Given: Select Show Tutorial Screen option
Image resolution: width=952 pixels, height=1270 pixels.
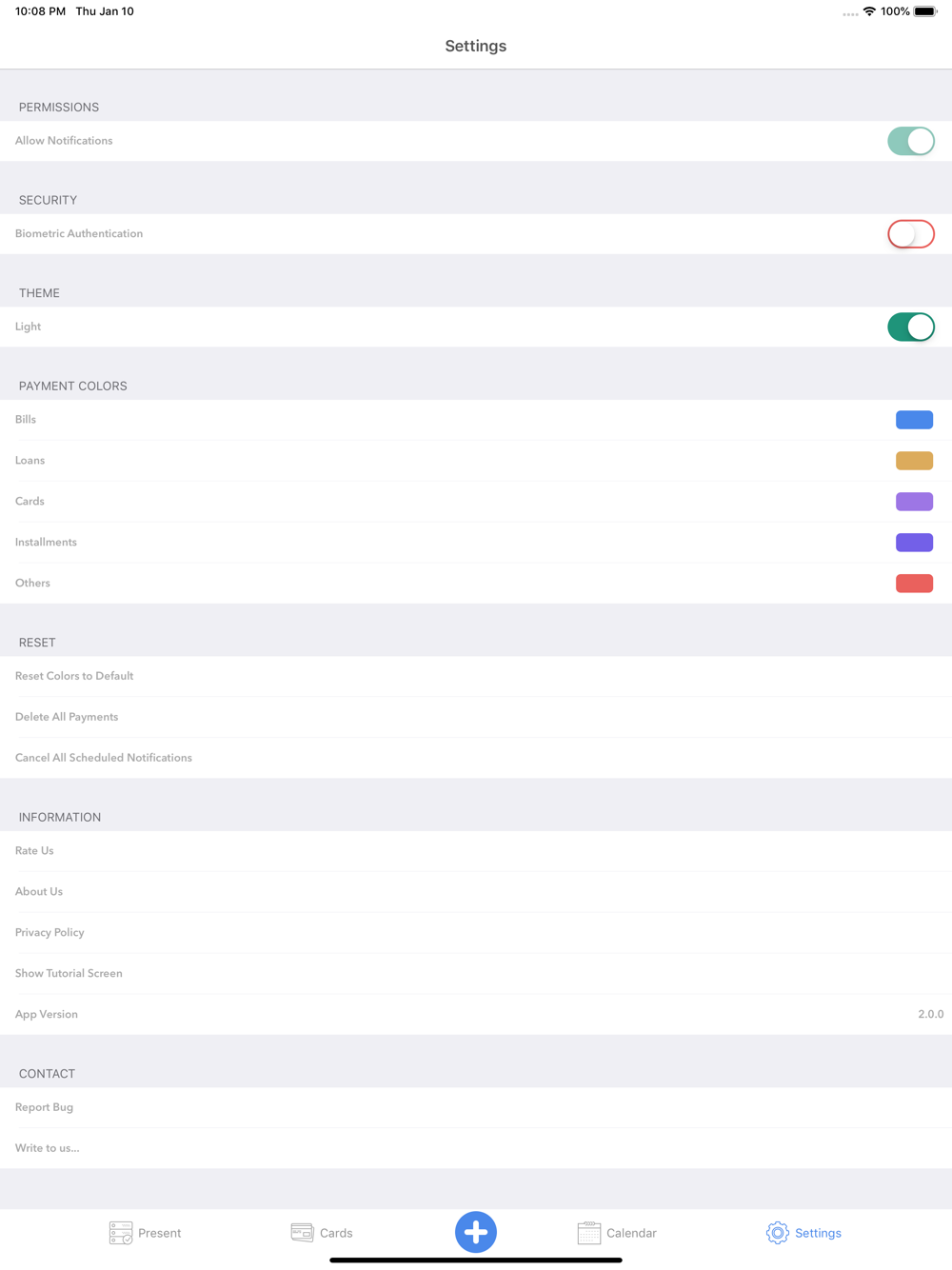Looking at the screenshot, I should (x=476, y=974).
